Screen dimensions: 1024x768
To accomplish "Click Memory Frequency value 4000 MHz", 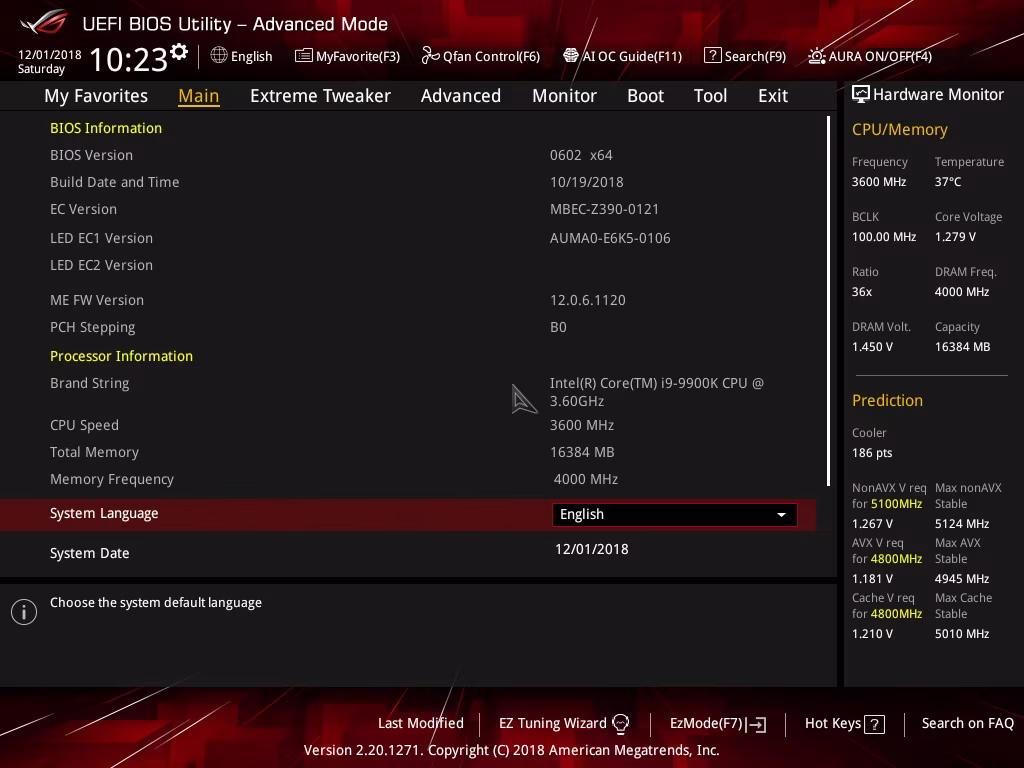I will pos(585,479).
